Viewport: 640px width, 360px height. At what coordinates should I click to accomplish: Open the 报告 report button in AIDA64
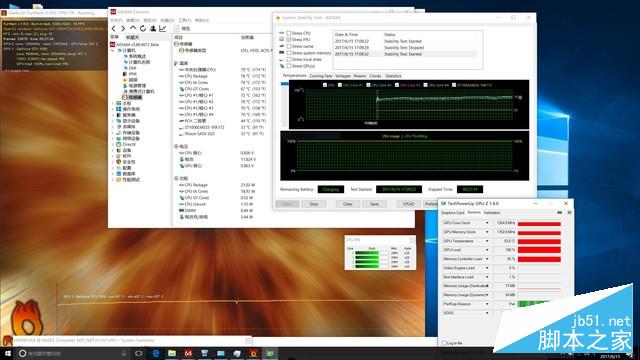(x=182, y=29)
